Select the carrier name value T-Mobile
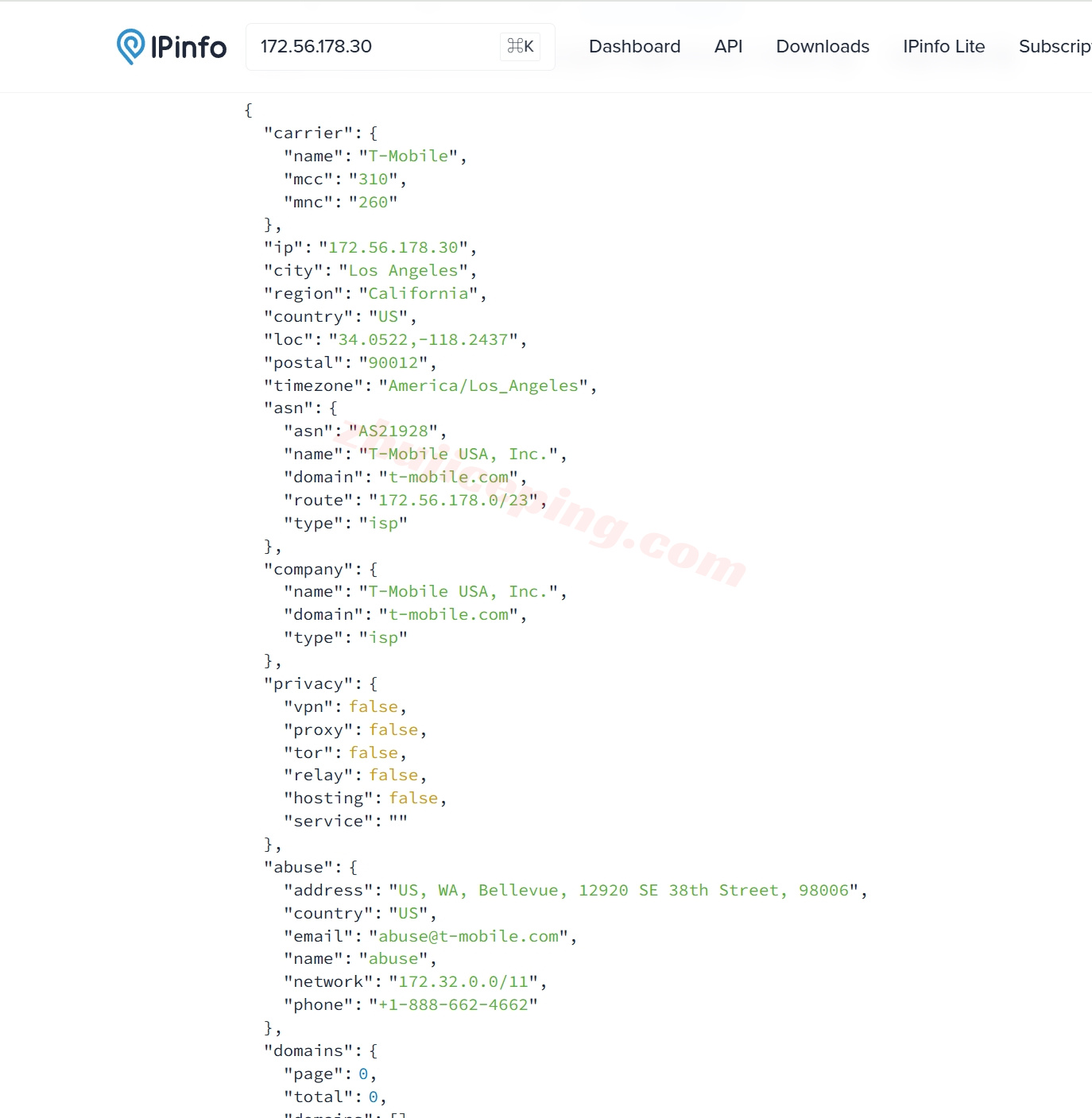 point(409,156)
